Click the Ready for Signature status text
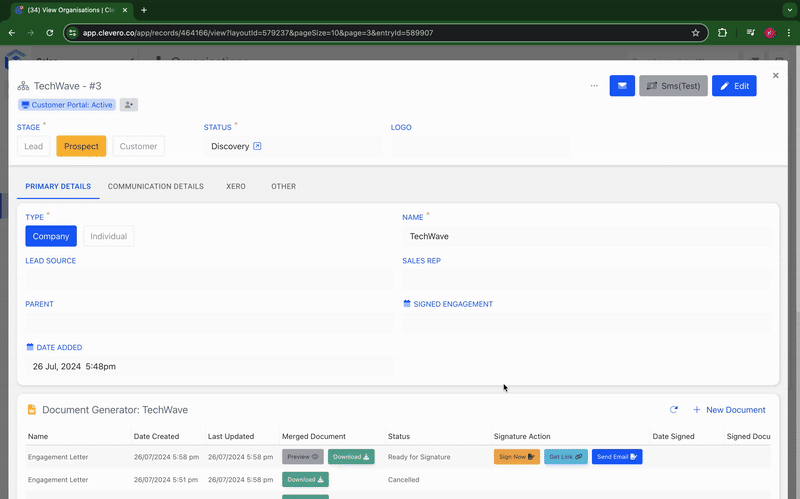 tap(419, 457)
